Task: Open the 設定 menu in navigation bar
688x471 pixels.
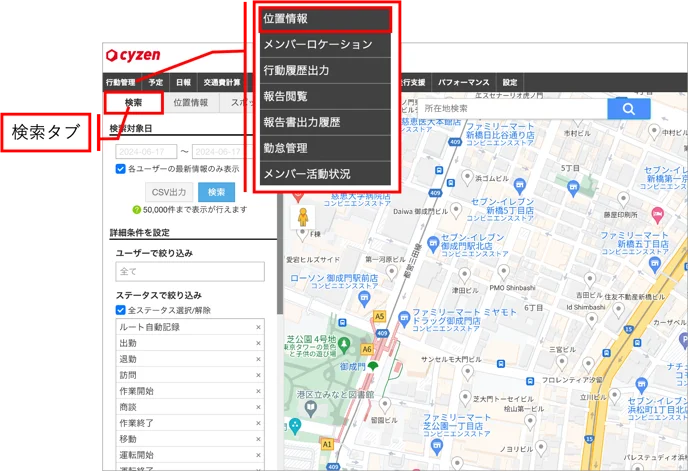Action: tap(509, 83)
